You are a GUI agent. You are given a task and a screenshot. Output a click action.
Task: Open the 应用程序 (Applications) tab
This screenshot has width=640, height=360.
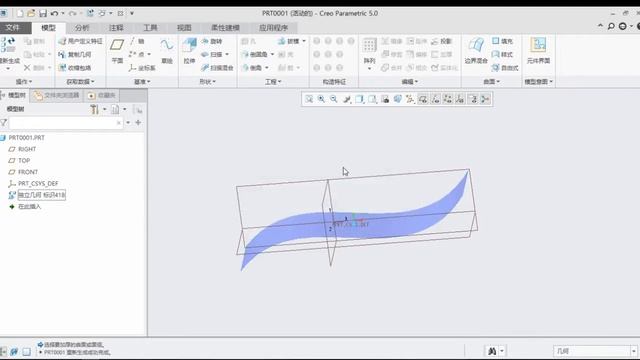click(x=273, y=28)
